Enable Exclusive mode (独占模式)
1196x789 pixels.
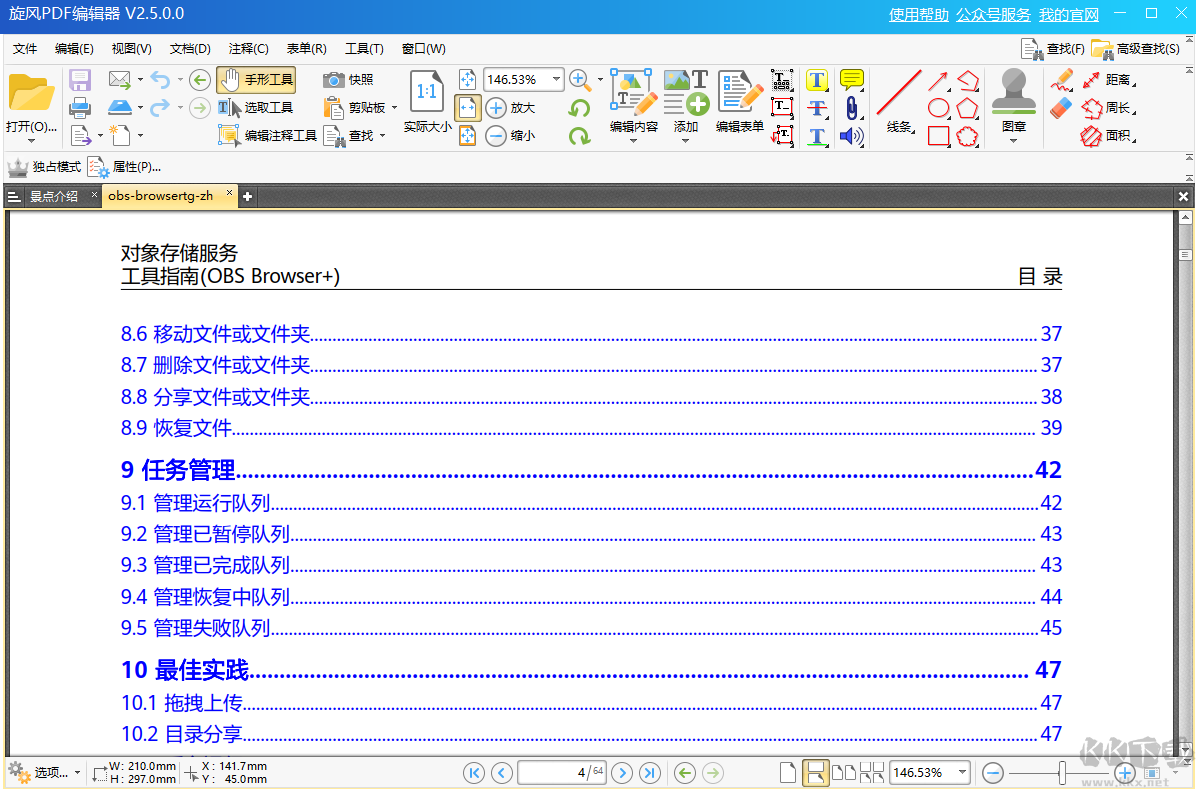(x=45, y=167)
